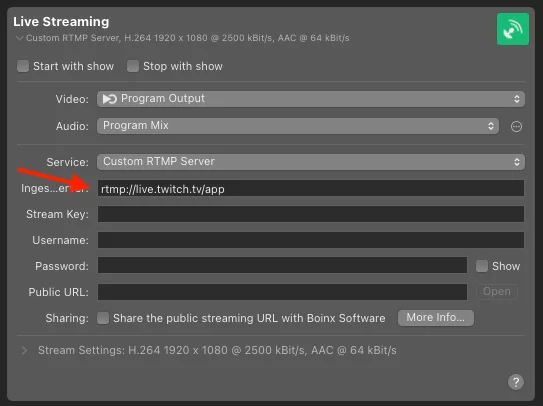Expand the Stream Settings section
The image size is (543, 406).
(24, 350)
